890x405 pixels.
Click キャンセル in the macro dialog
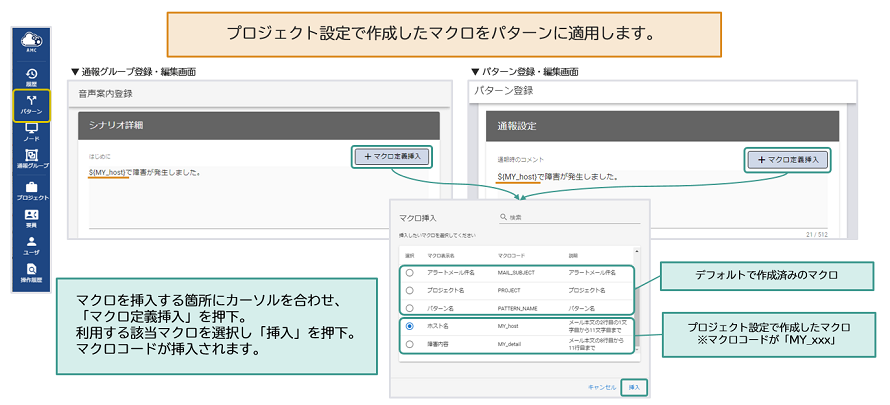pyautogui.click(x=601, y=386)
